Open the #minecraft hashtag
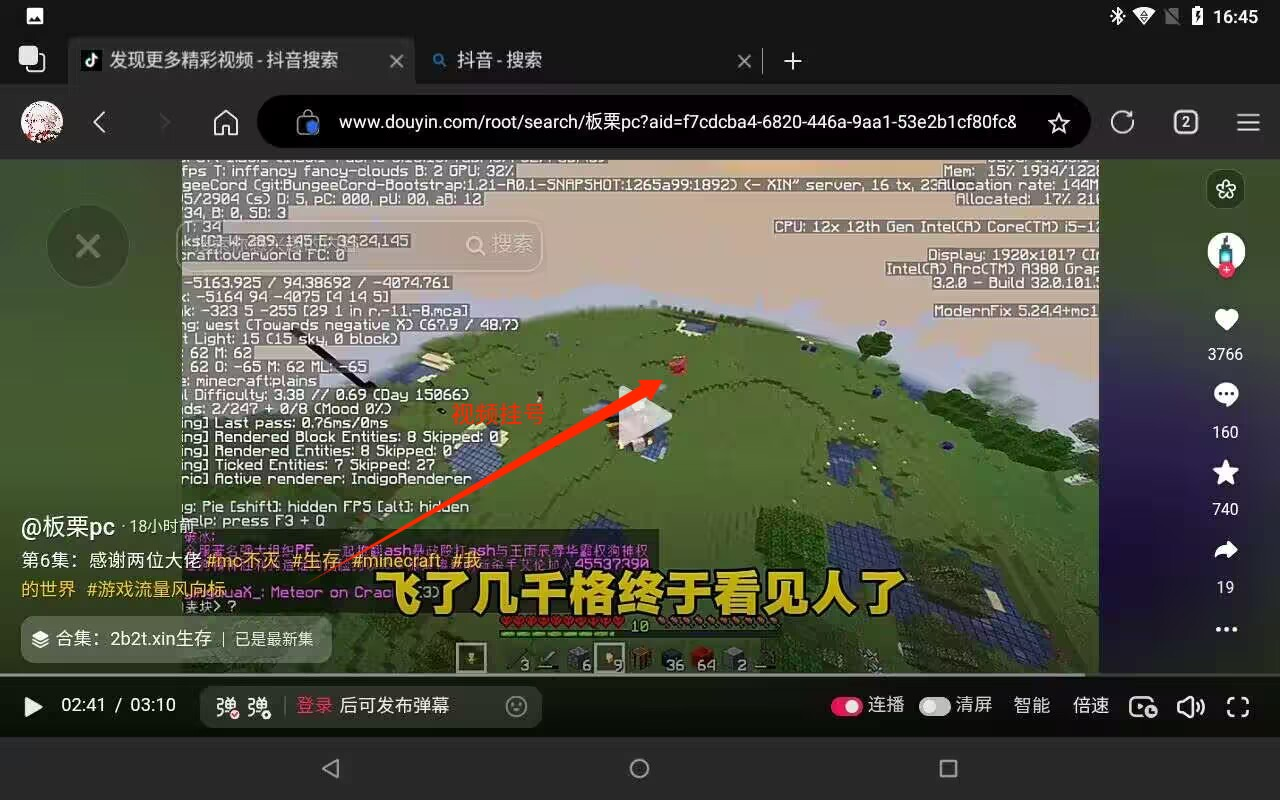Screen dimensions: 1280x800 [398, 561]
